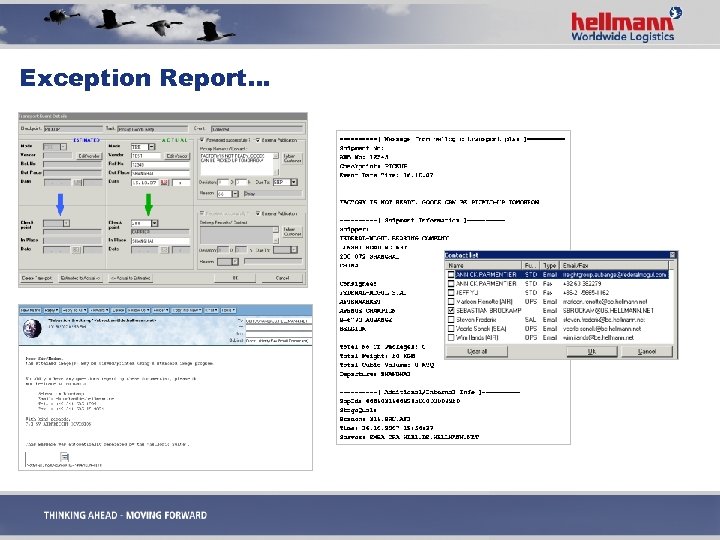Click the email Subject field
Image resolution: width=720 pixels, height=540 pixels.
tap(279, 341)
